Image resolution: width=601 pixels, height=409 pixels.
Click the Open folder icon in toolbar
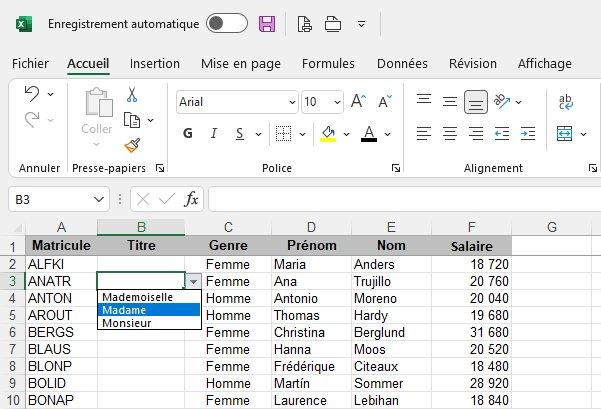[333, 24]
